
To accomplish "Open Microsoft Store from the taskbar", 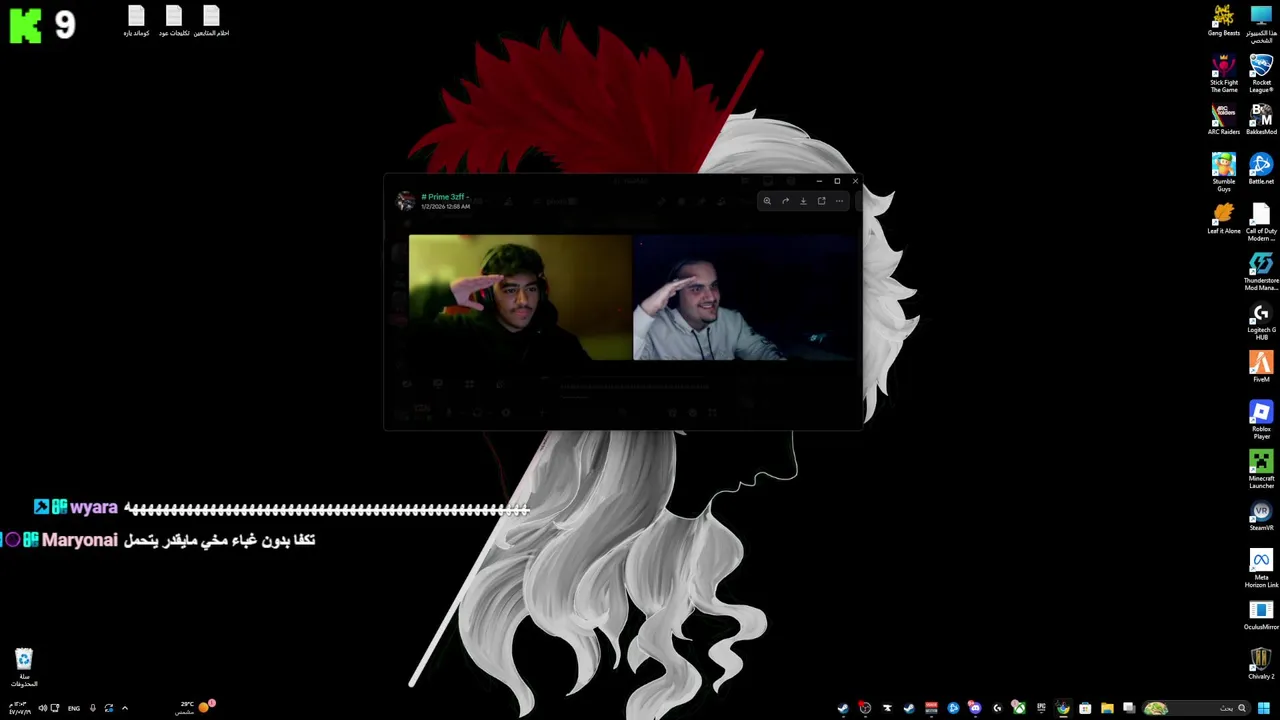I will 1085,708.
